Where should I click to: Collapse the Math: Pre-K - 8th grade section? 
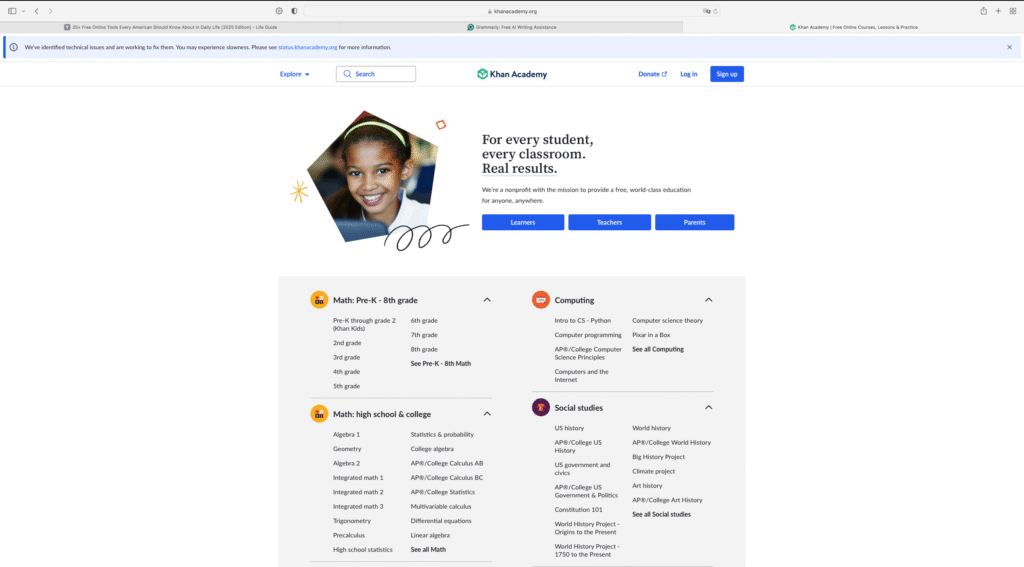coord(487,300)
